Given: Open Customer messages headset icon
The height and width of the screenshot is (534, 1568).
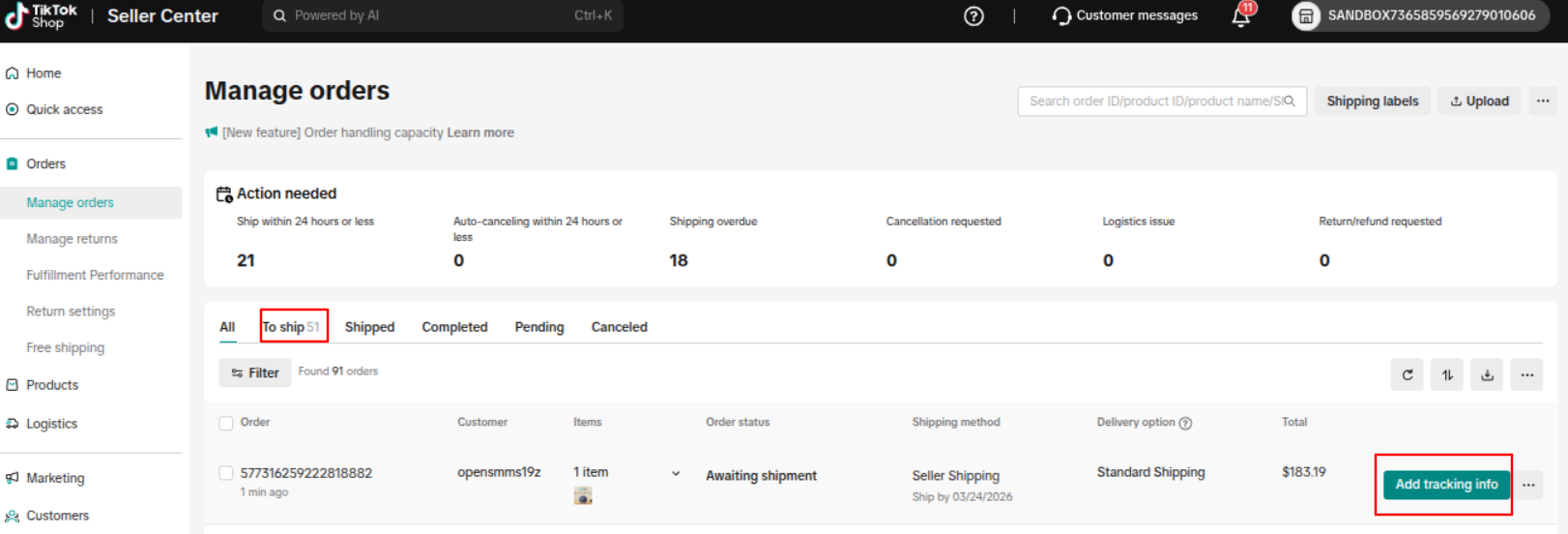Looking at the screenshot, I should (1061, 16).
